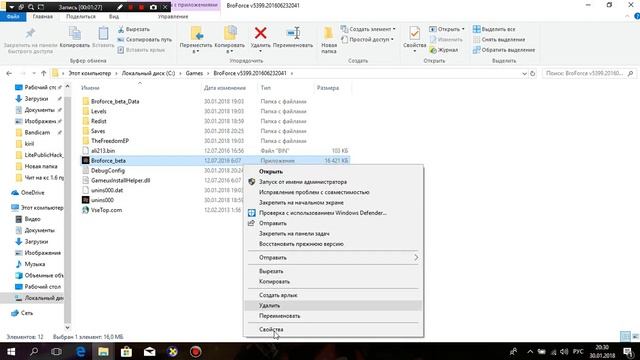Choose Rename (Переименовать) in the context menu
The image size is (640, 360).
333,316
